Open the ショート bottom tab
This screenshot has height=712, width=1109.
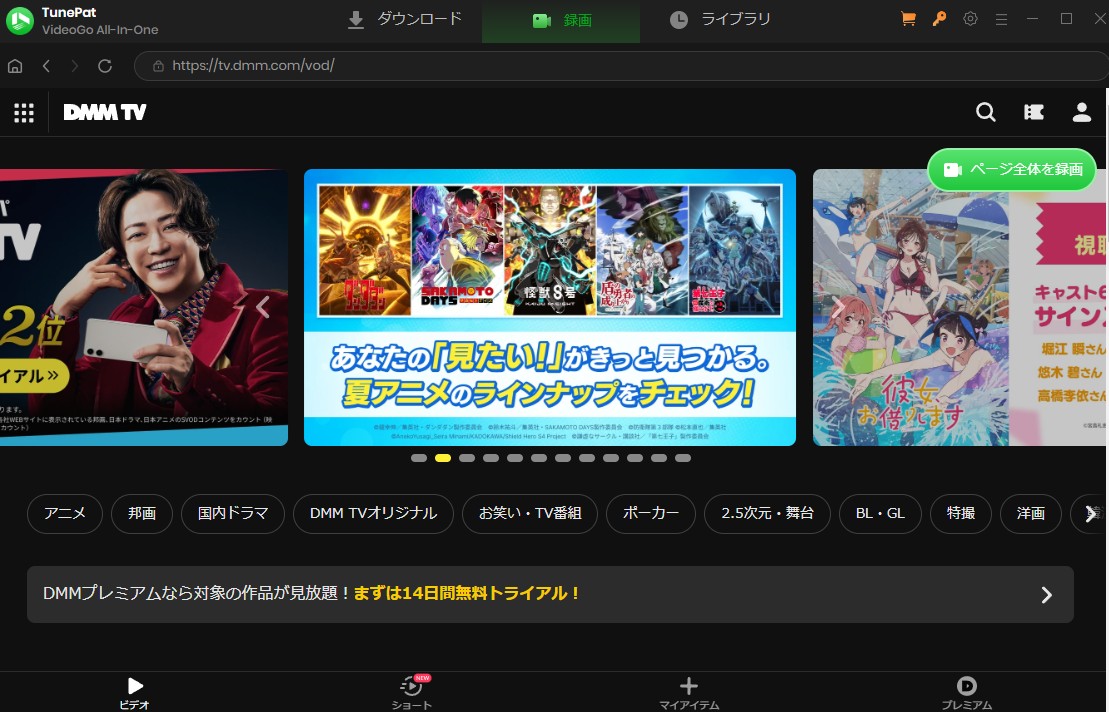point(412,693)
